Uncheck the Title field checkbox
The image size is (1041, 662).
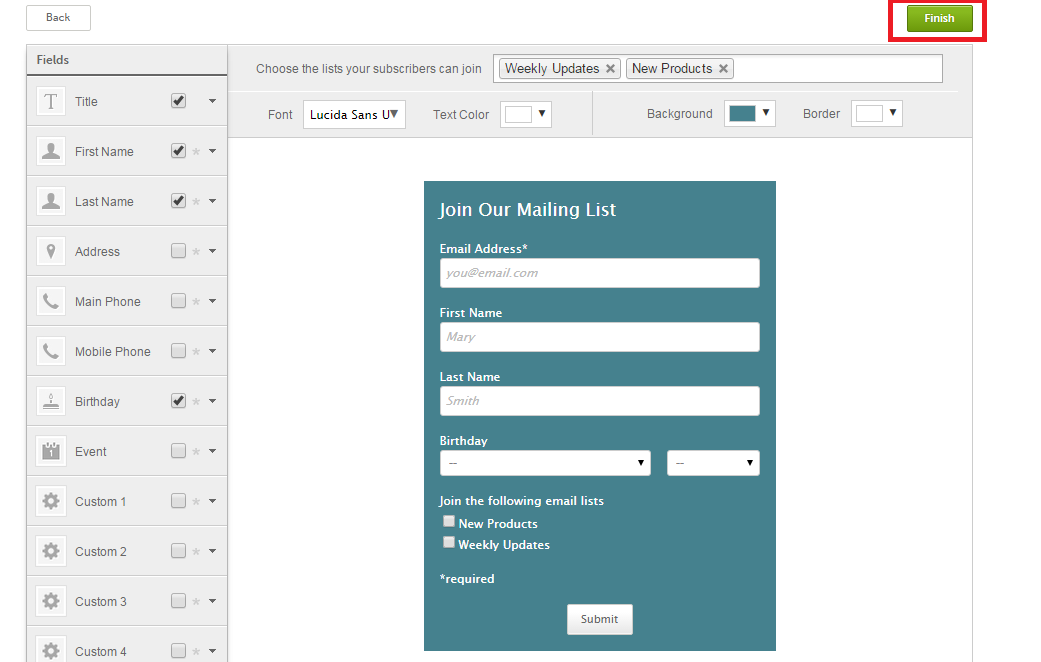coord(178,101)
